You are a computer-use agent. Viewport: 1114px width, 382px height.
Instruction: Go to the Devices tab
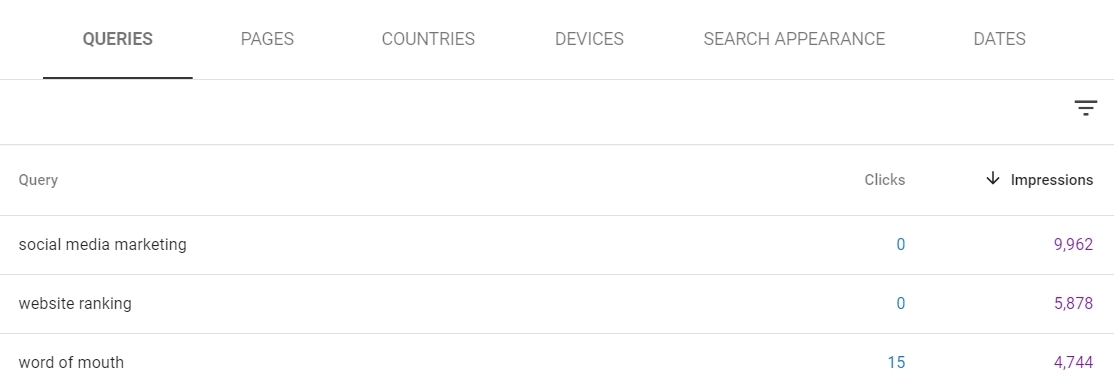tap(589, 39)
